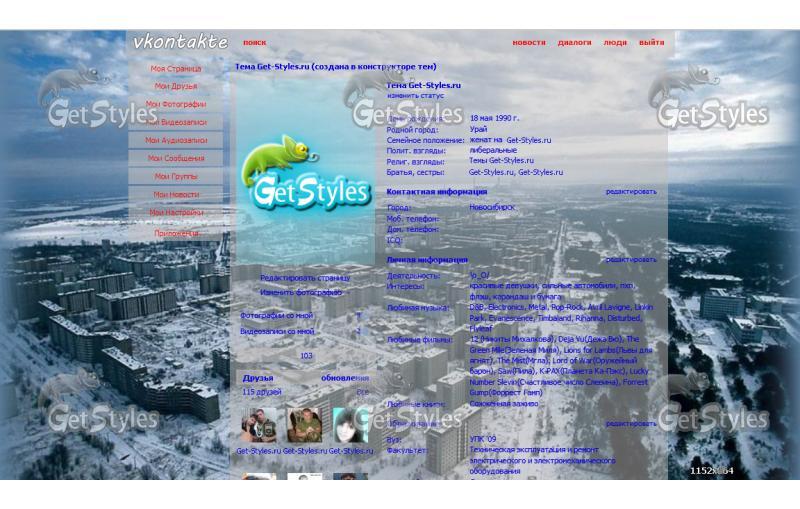
Task: Click the GetStyles chameleon profile photo
Action: pos(305,171)
